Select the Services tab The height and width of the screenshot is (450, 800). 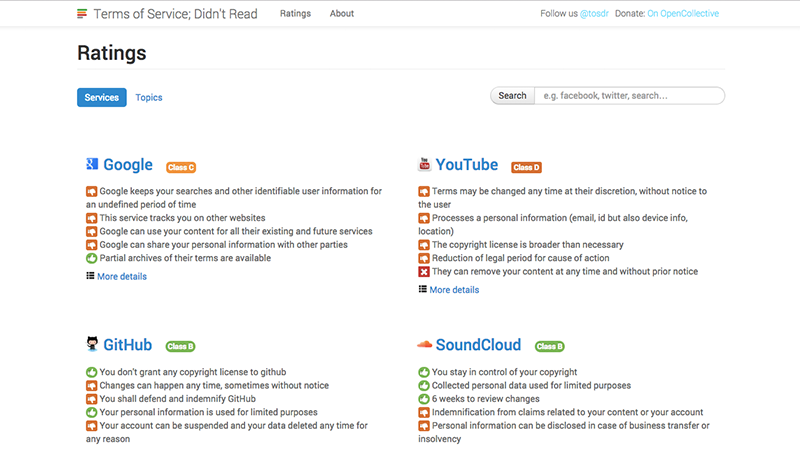click(101, 97)
